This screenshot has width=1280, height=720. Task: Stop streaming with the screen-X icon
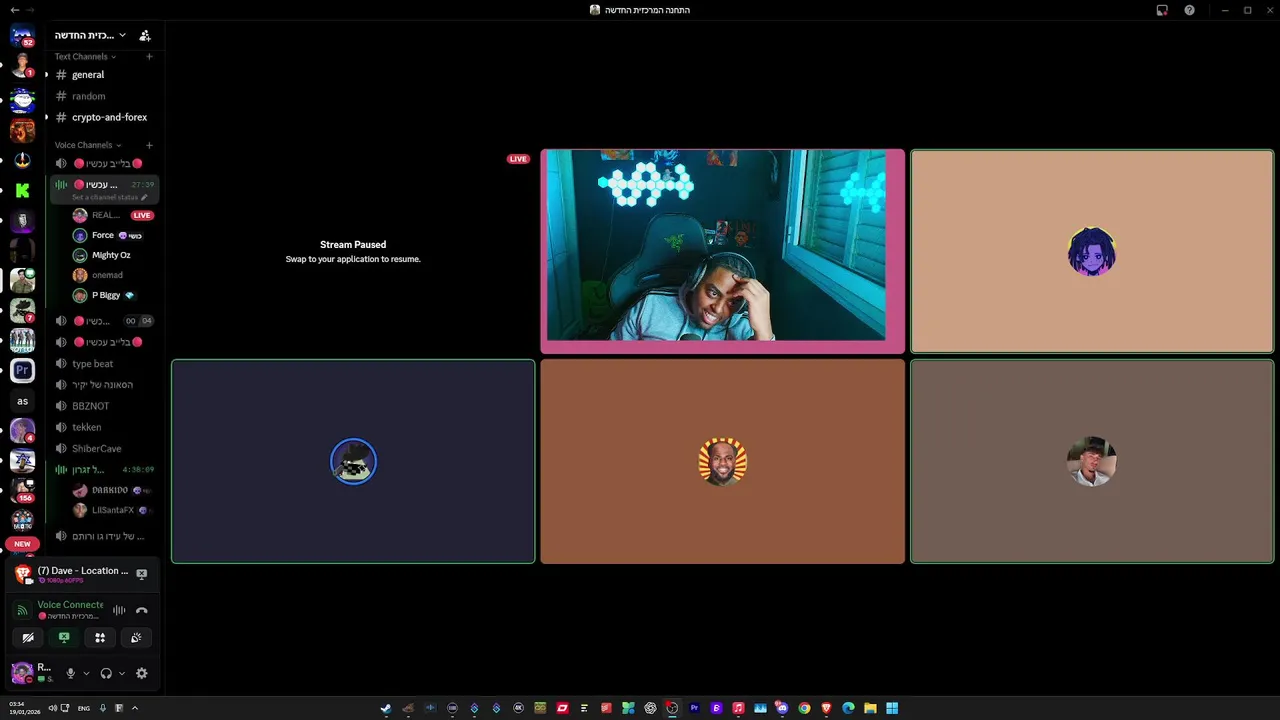tap(141, 574)
